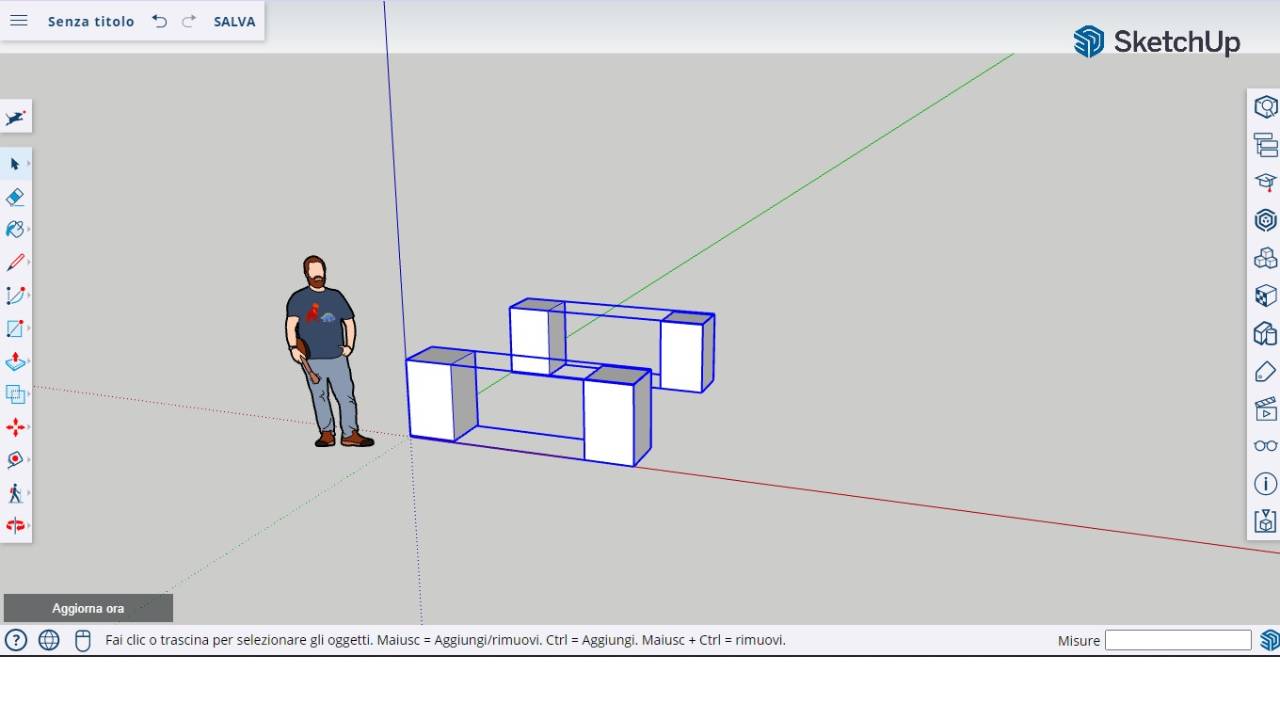
Task: Expand the Shapes tool flyout arrow
Action: point(28,327)
